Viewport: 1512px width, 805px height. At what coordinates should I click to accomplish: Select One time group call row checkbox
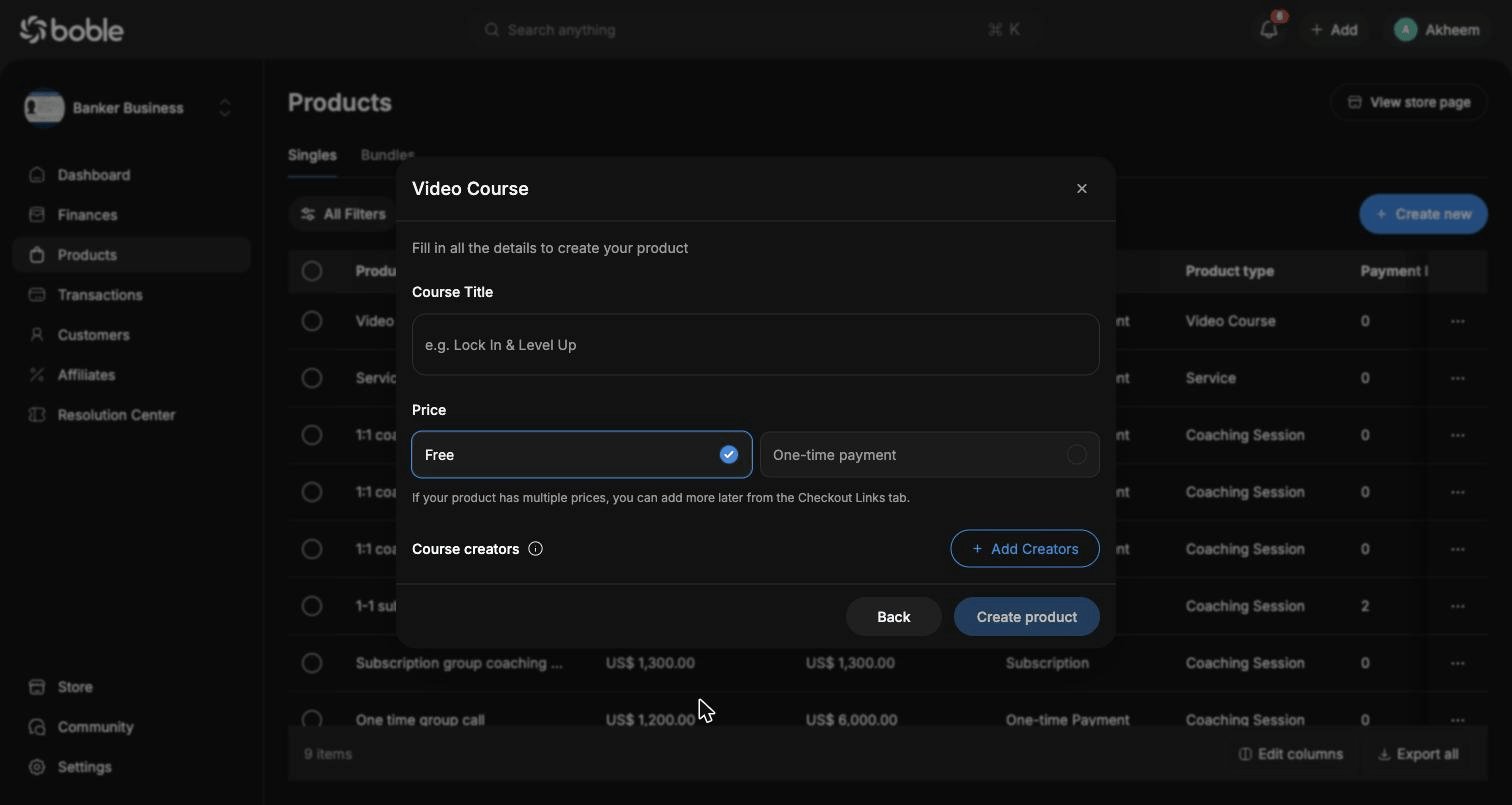312,719
